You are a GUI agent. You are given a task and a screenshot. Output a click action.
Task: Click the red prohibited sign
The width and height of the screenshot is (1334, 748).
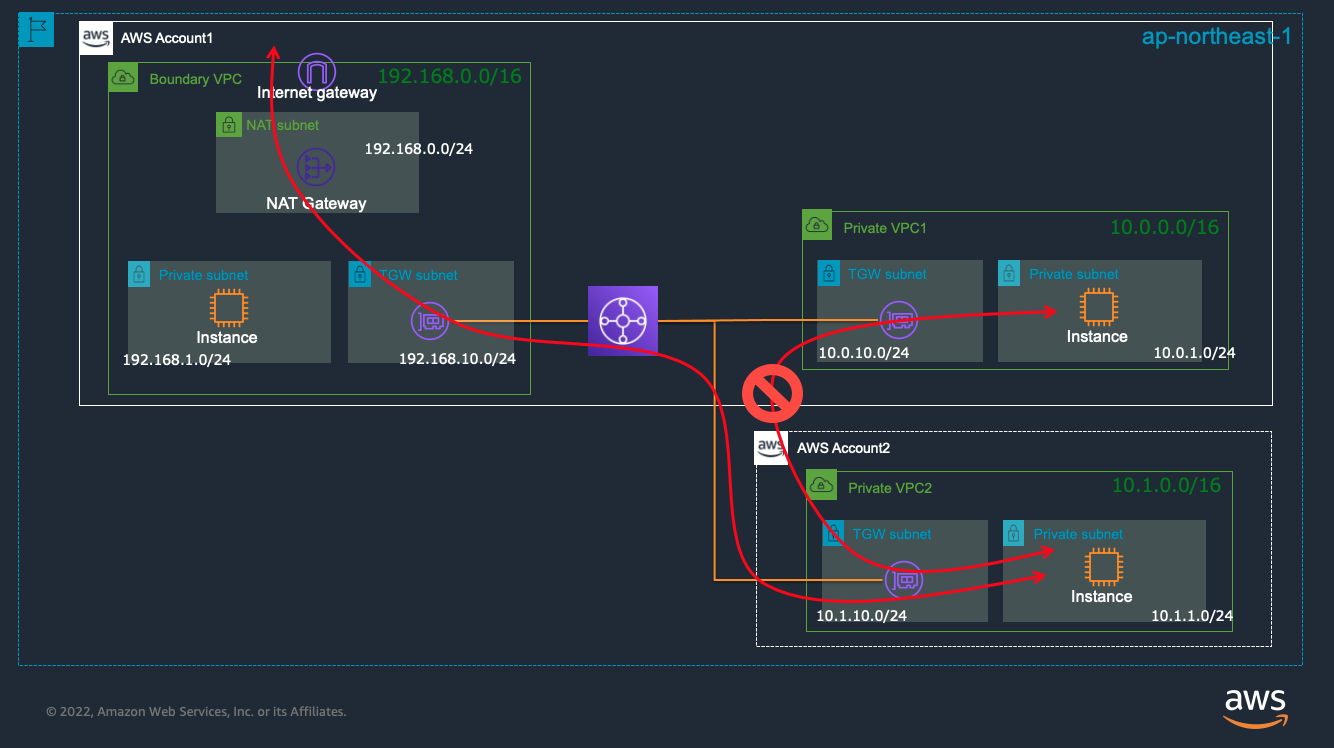pyautogui.click(x=773, y=394)
